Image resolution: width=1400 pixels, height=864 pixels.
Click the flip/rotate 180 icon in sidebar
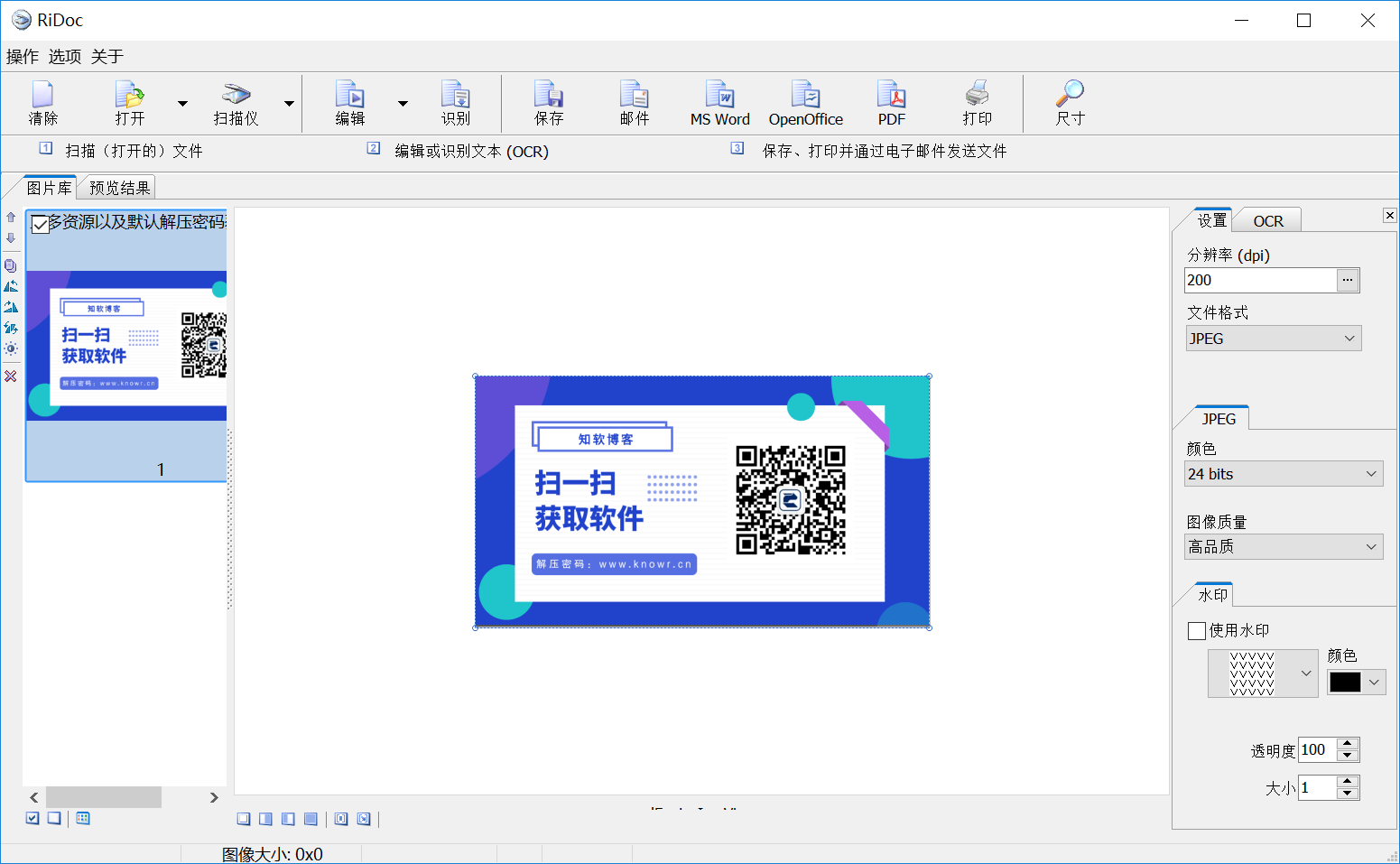11,328
